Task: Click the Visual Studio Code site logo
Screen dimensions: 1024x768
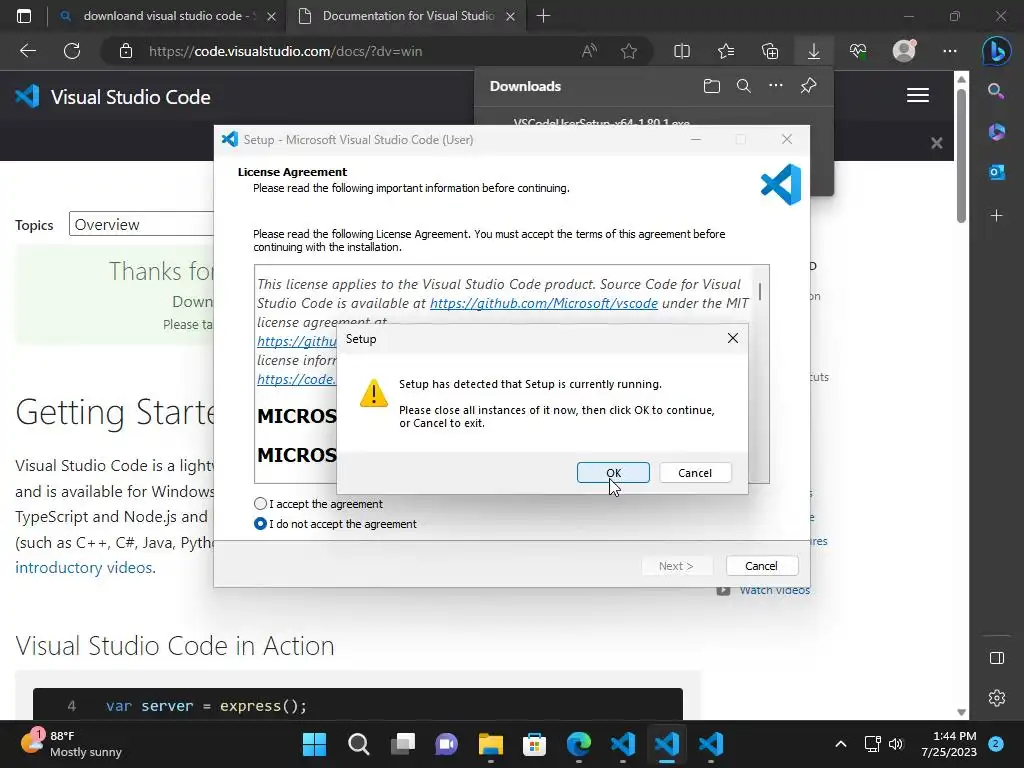Action: coord(113,97)
